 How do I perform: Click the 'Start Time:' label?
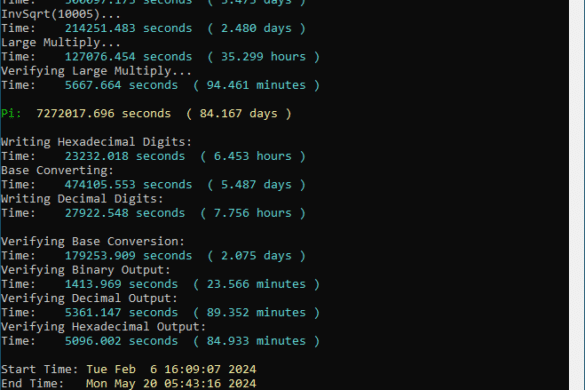pos(40,369)
